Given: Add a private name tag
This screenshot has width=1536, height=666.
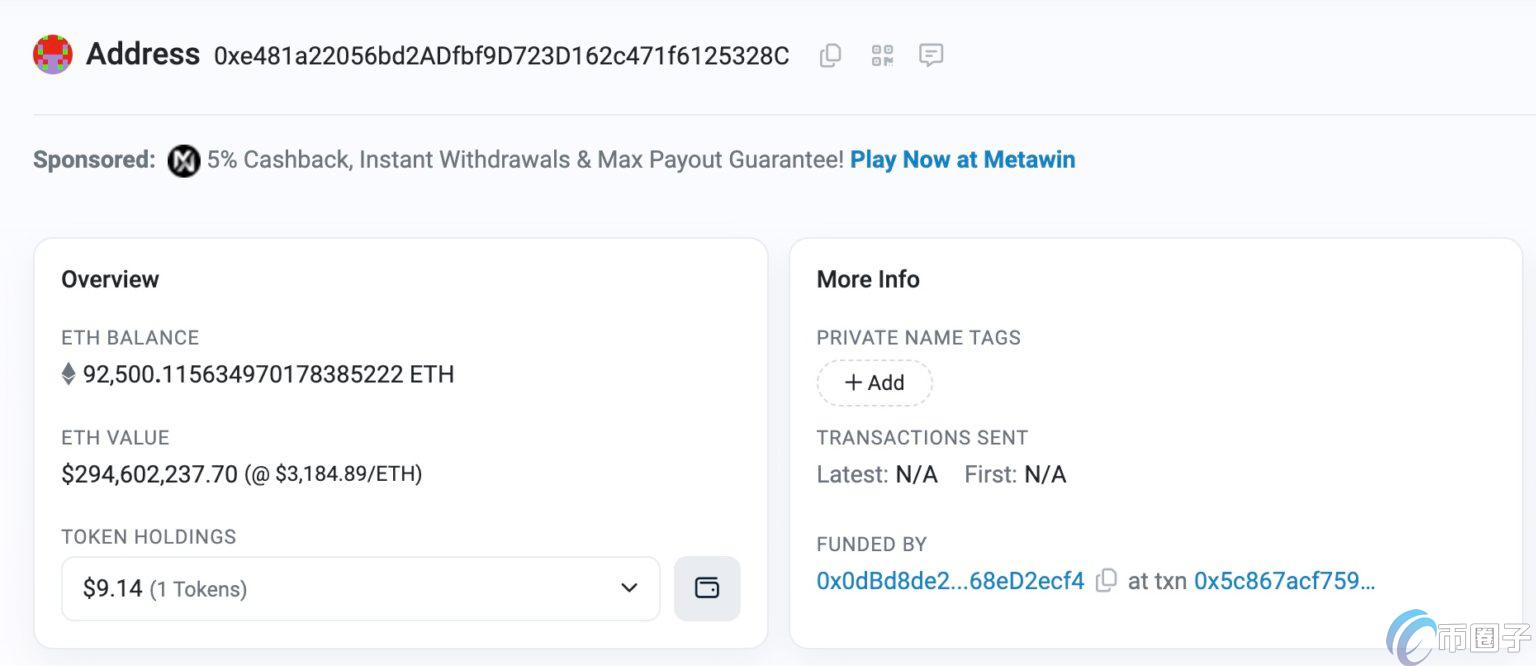Looking at the screenshot, I should [874, 383].
